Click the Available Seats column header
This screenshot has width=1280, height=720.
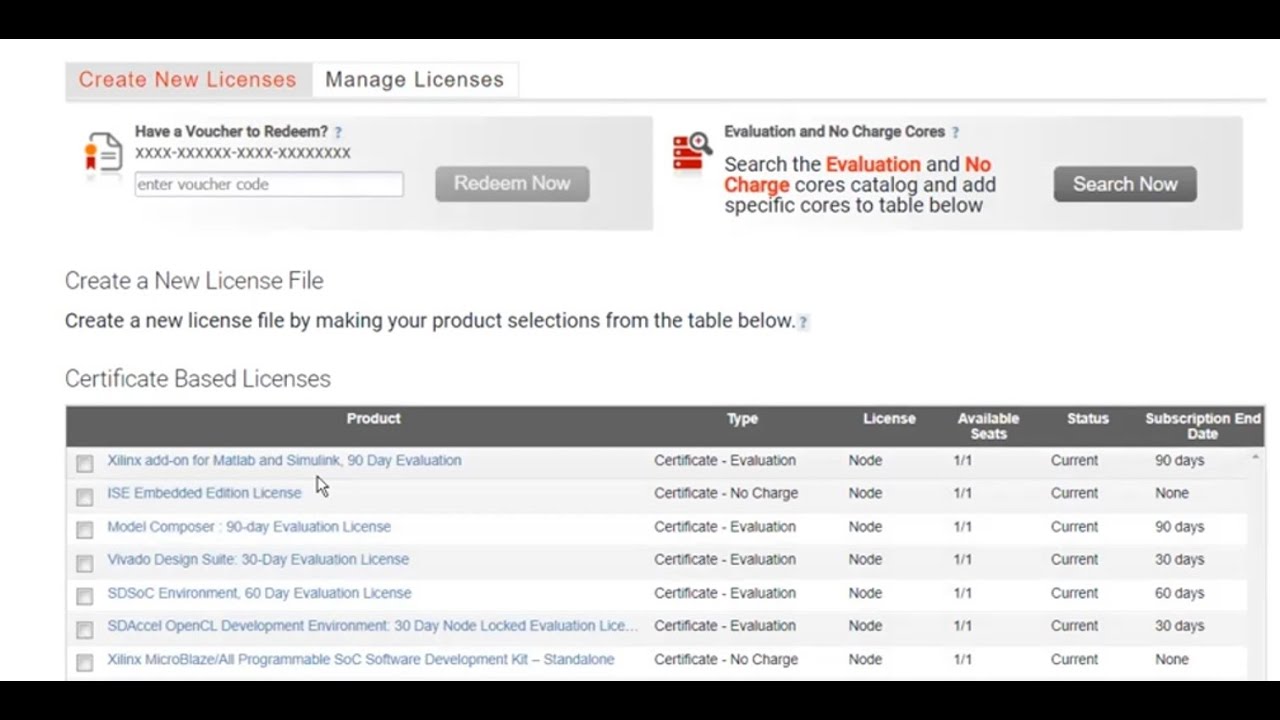pyautogui.click(x=988, y=426)
